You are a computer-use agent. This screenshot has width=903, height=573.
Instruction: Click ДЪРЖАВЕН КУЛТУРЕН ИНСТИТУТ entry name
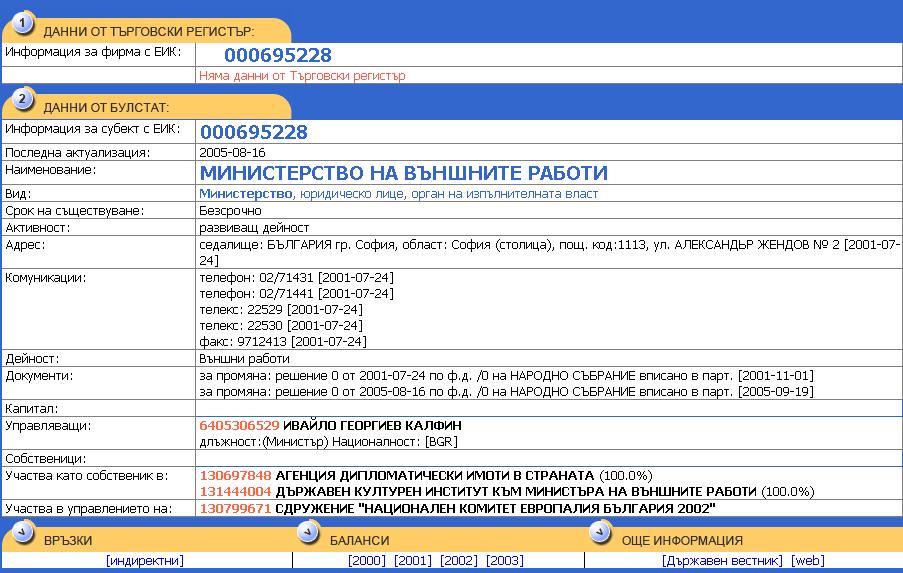516,492
